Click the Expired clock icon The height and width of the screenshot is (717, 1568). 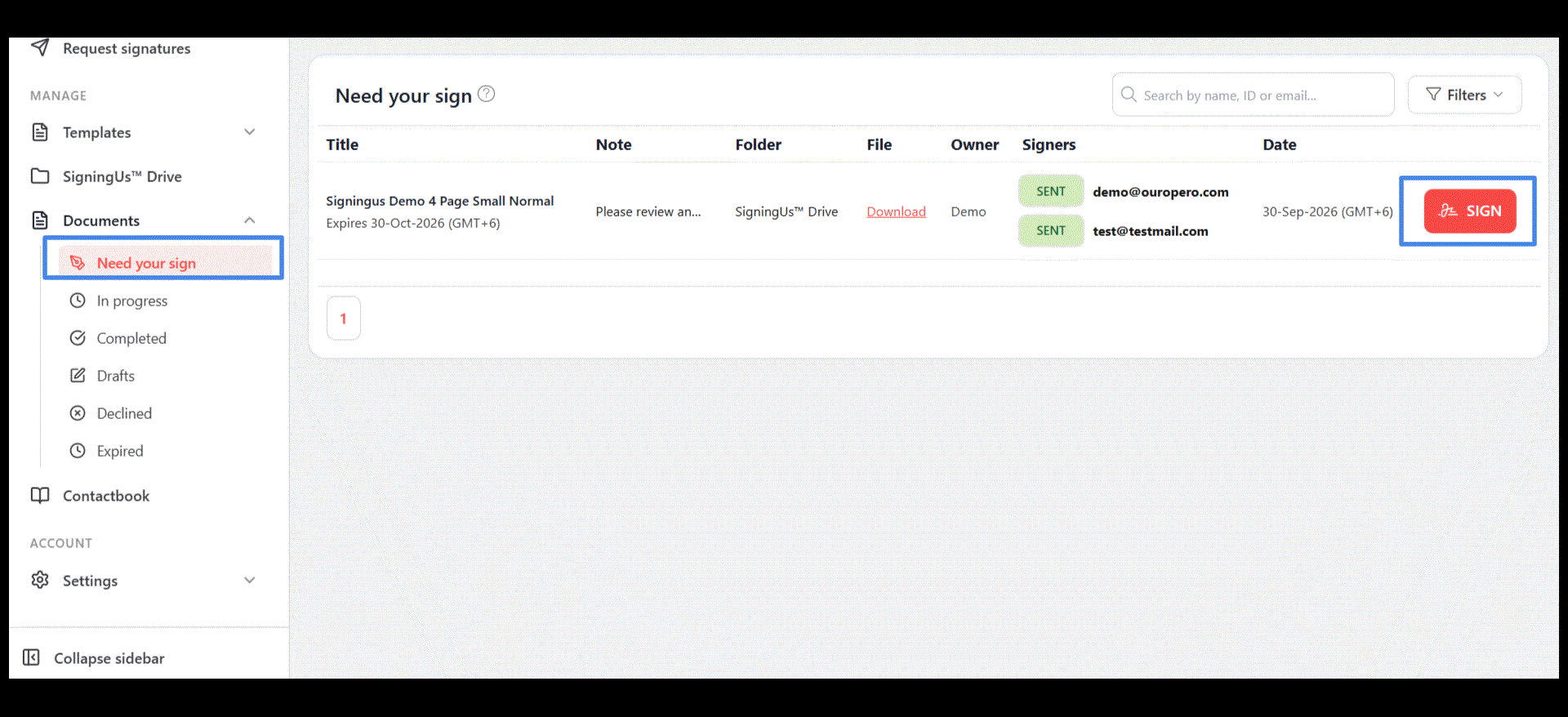tap(78, 451)
